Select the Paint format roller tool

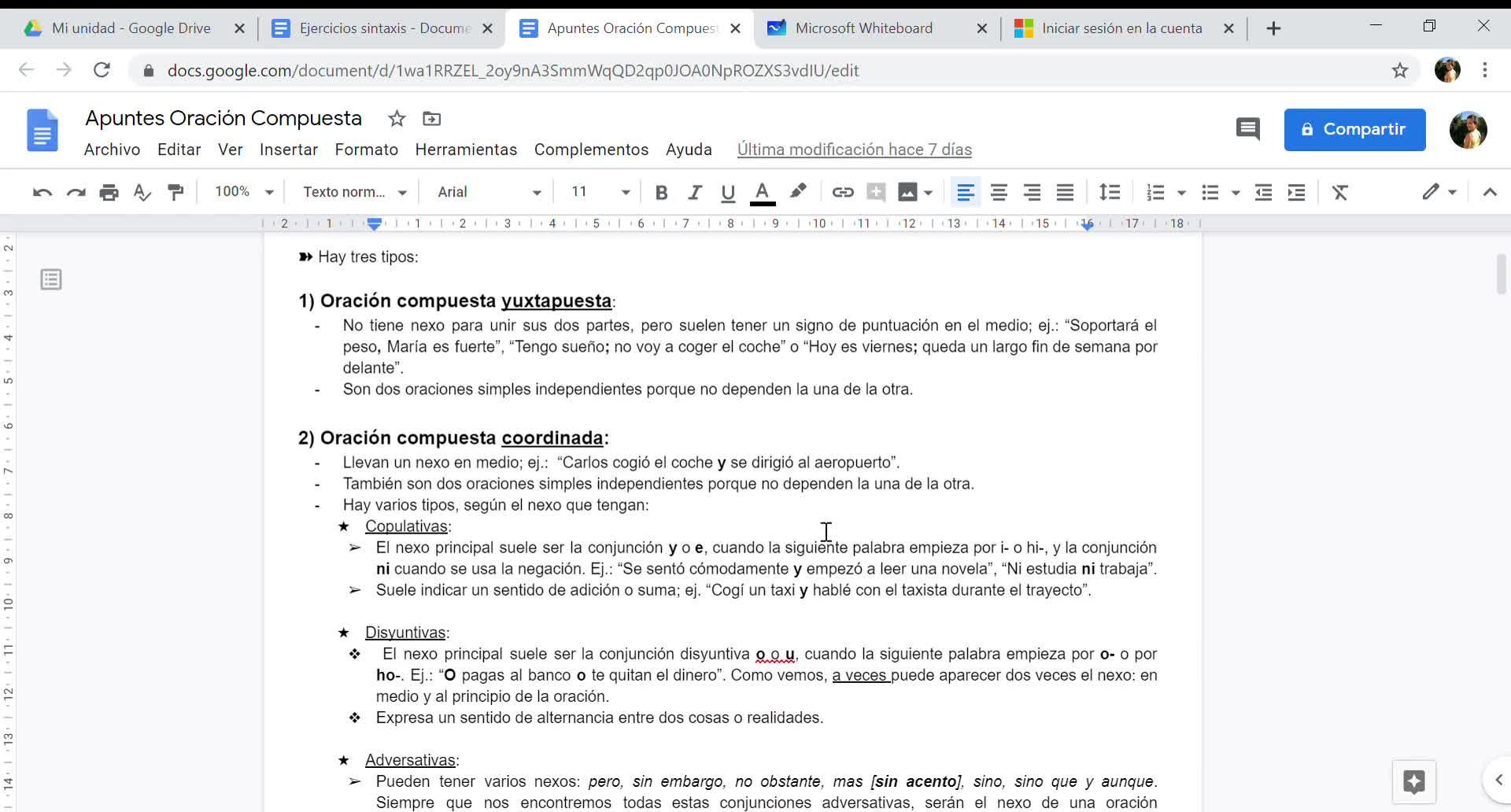175,192
